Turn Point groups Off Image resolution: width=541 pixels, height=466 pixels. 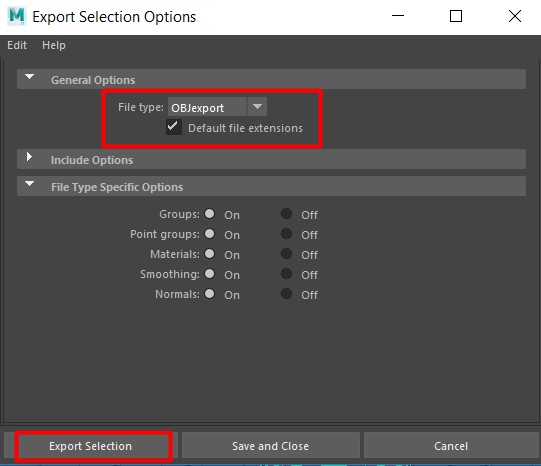pyautogui.click(x=286, y=234)
